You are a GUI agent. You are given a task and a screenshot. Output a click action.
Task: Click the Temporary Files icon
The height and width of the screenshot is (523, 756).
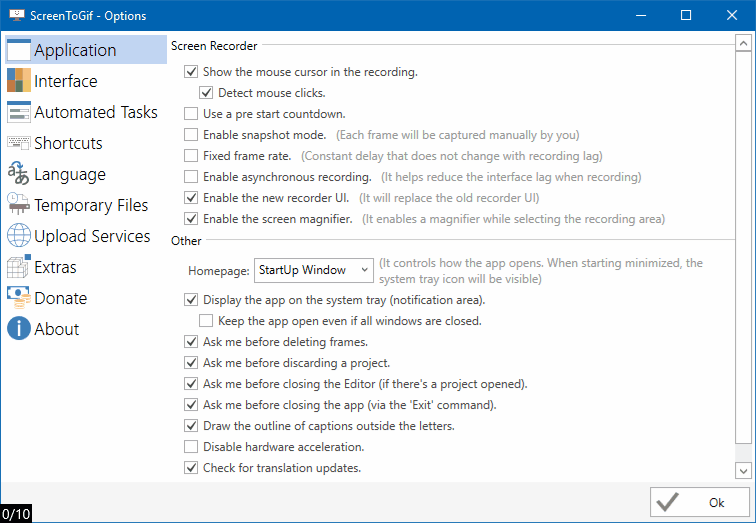(19, 204)
